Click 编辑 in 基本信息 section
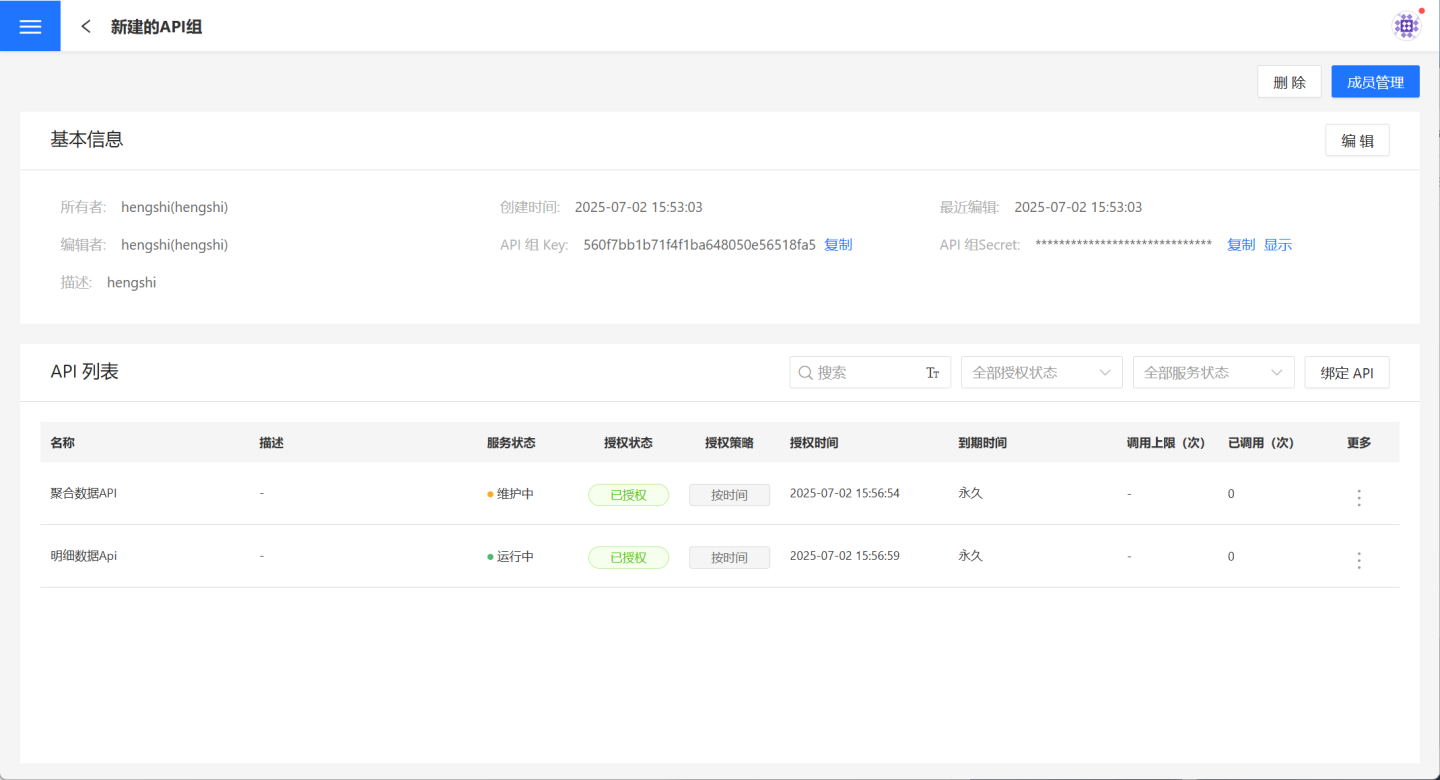The height and width of the screenshot is (780, 1440). click(x=1356, y=141)
